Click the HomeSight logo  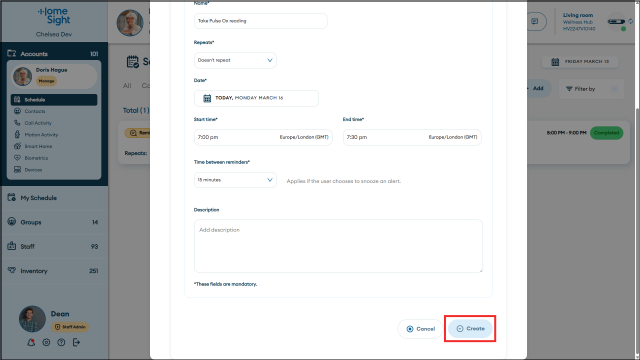(54, 17)
